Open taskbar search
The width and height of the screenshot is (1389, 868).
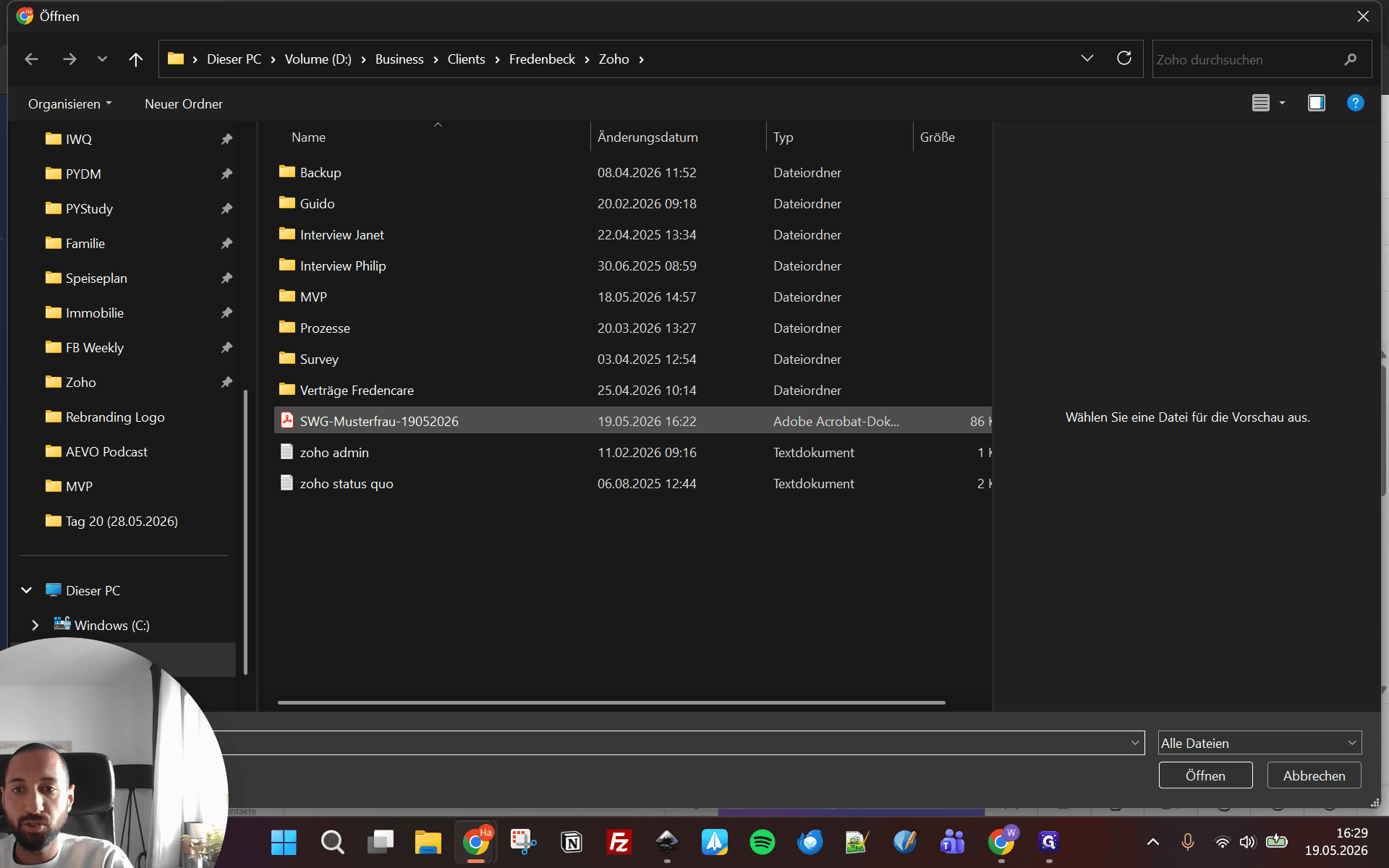coord(332,842)
